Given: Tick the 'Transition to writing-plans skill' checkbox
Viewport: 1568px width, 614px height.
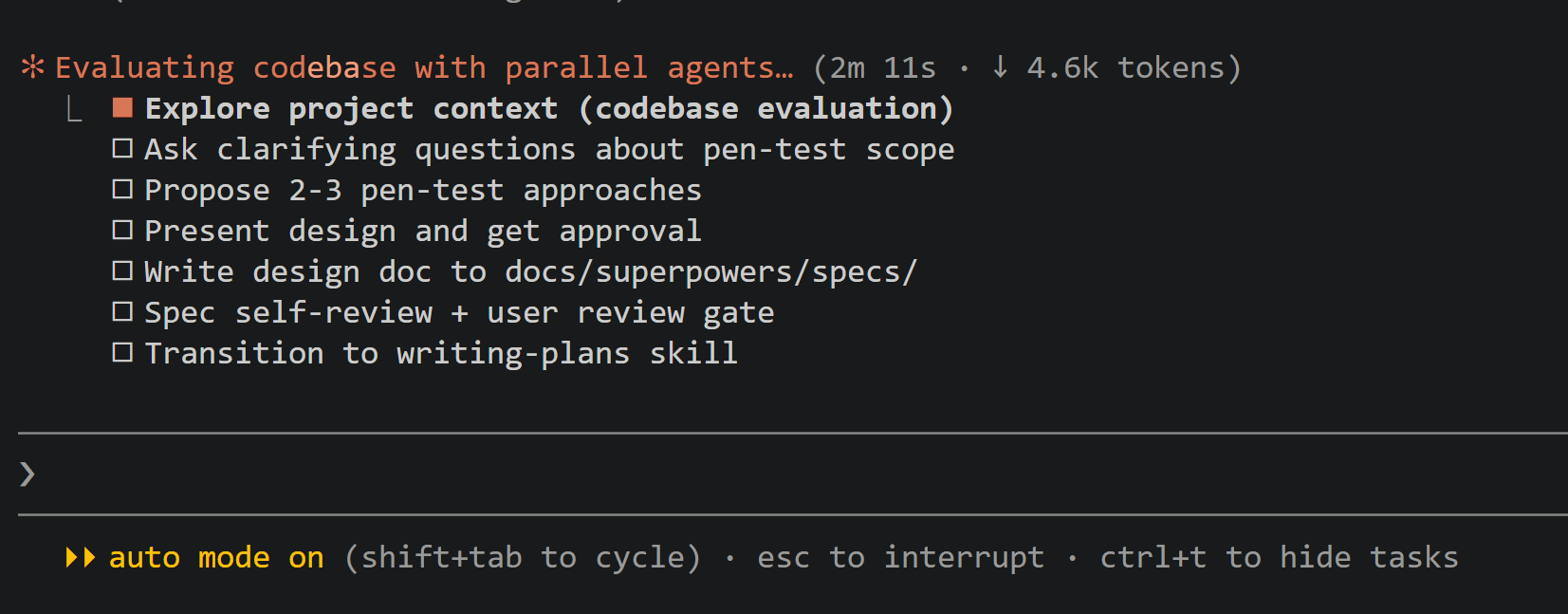Looking at the screenshot, I should [122, 353].
